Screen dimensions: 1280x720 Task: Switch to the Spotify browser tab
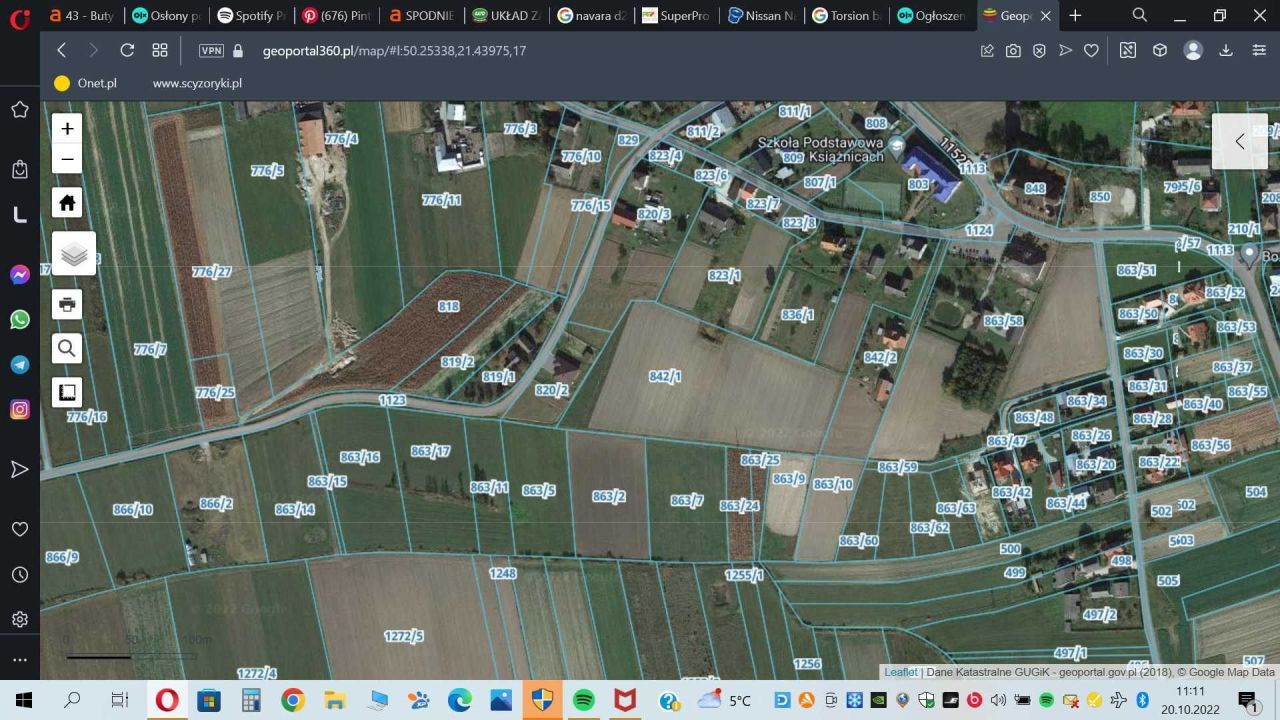point(251,16)
